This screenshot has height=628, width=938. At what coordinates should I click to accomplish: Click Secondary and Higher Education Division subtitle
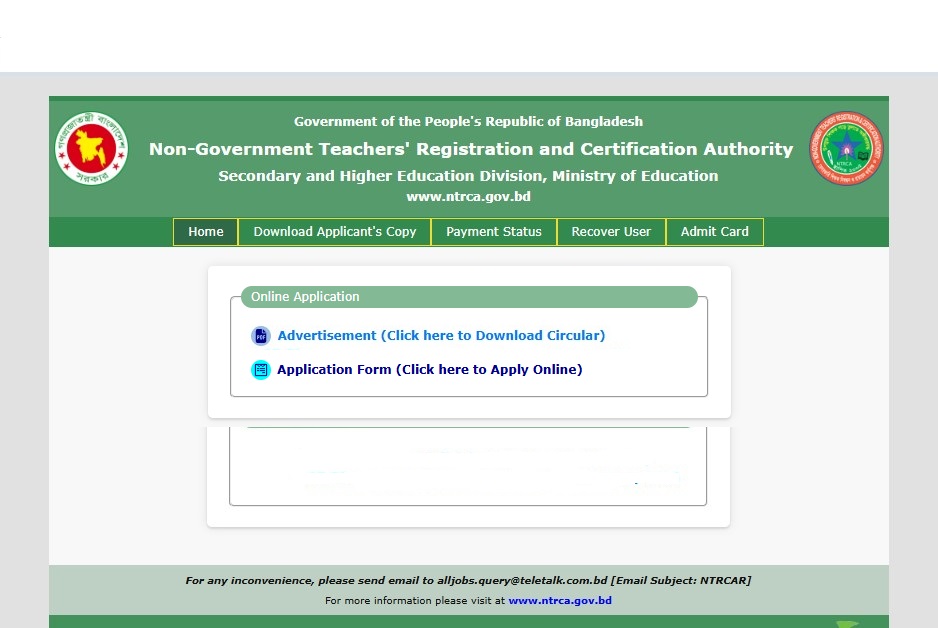[x=468, y=176]
